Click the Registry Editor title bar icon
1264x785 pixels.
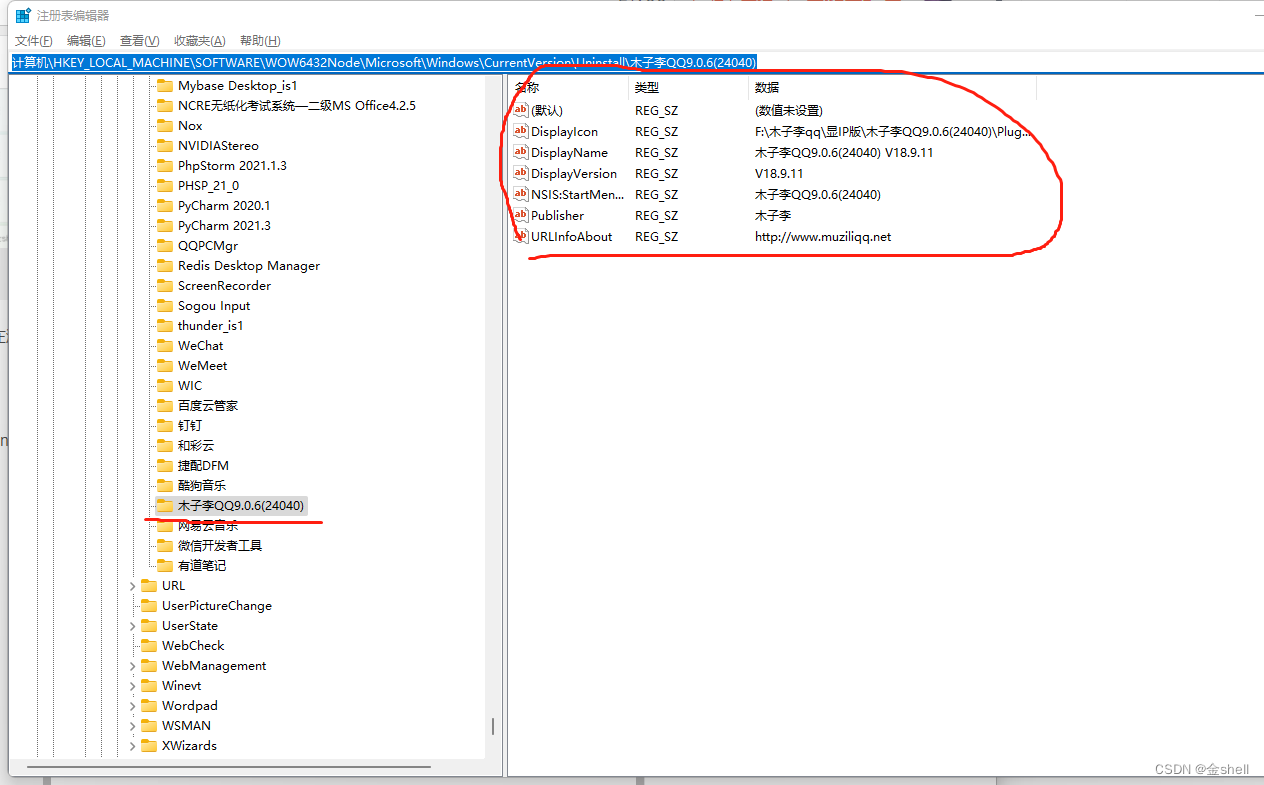(x=22, y=15)
